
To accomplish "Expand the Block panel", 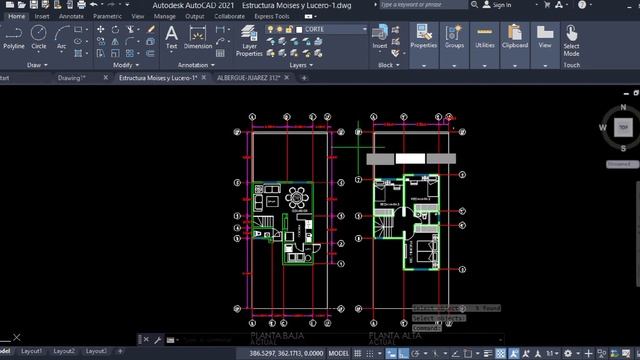I will [x=389, y=65].
